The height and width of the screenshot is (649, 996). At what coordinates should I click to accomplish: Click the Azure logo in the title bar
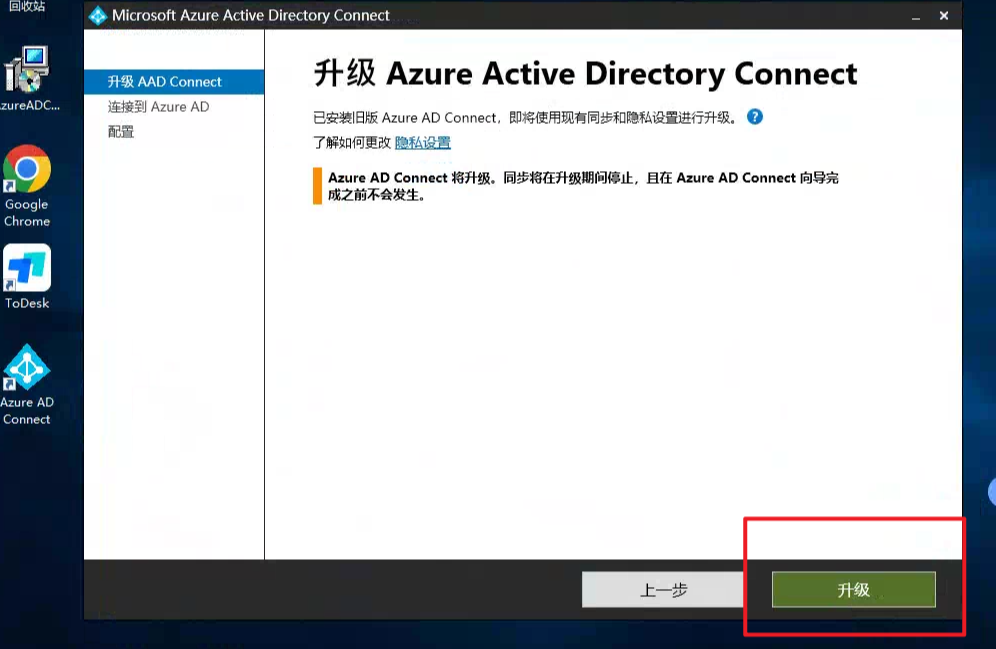[x=98, y=16]
